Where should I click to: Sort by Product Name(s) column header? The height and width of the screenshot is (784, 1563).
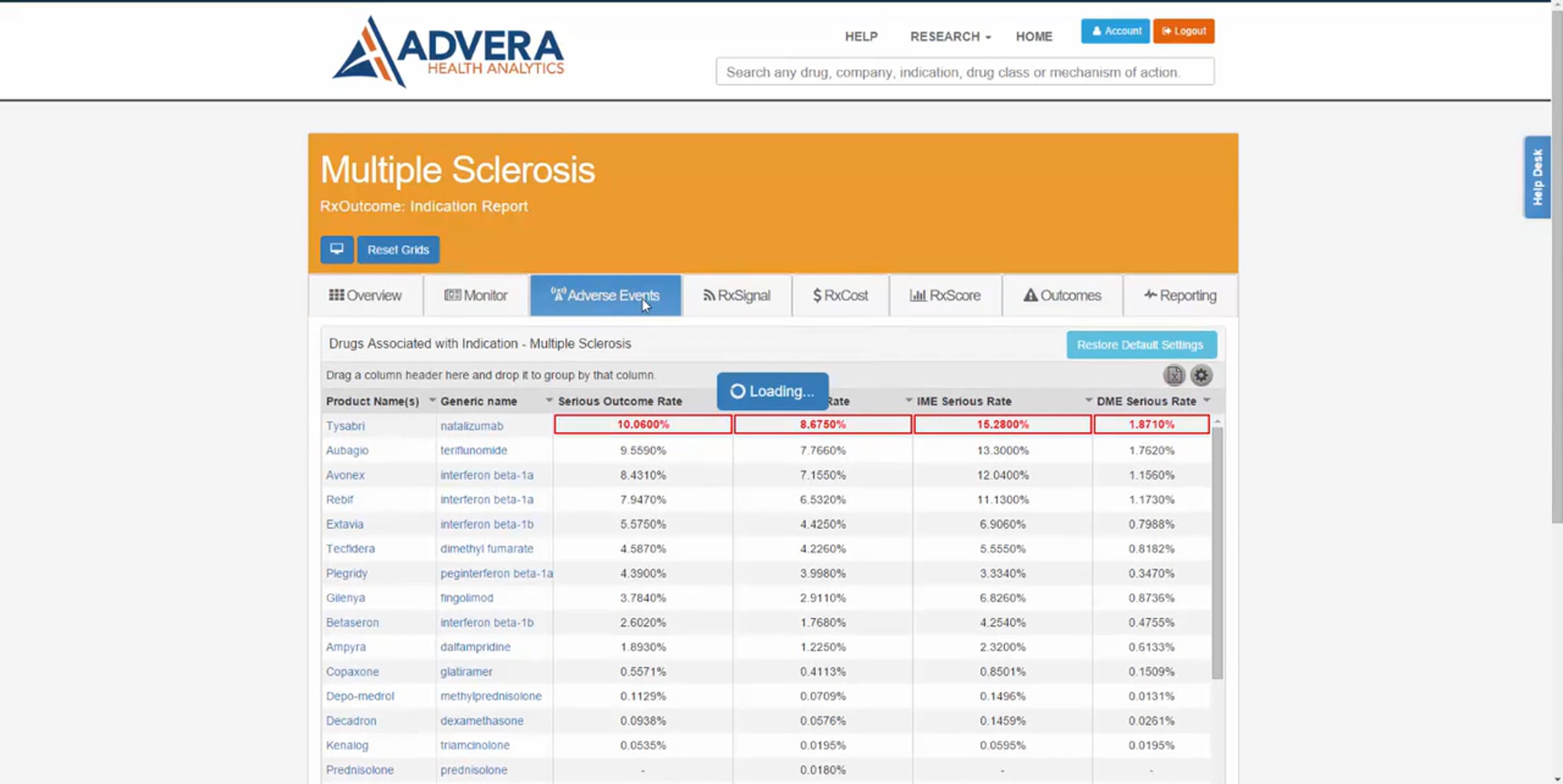[x=373, y=401]
